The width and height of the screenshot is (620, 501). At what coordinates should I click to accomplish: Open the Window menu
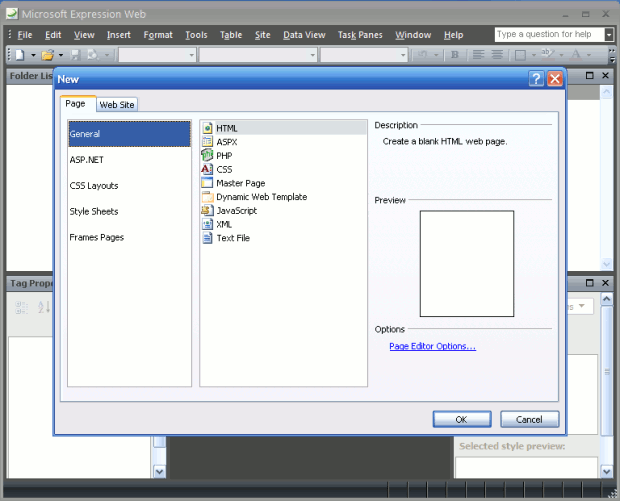(413, 35)
